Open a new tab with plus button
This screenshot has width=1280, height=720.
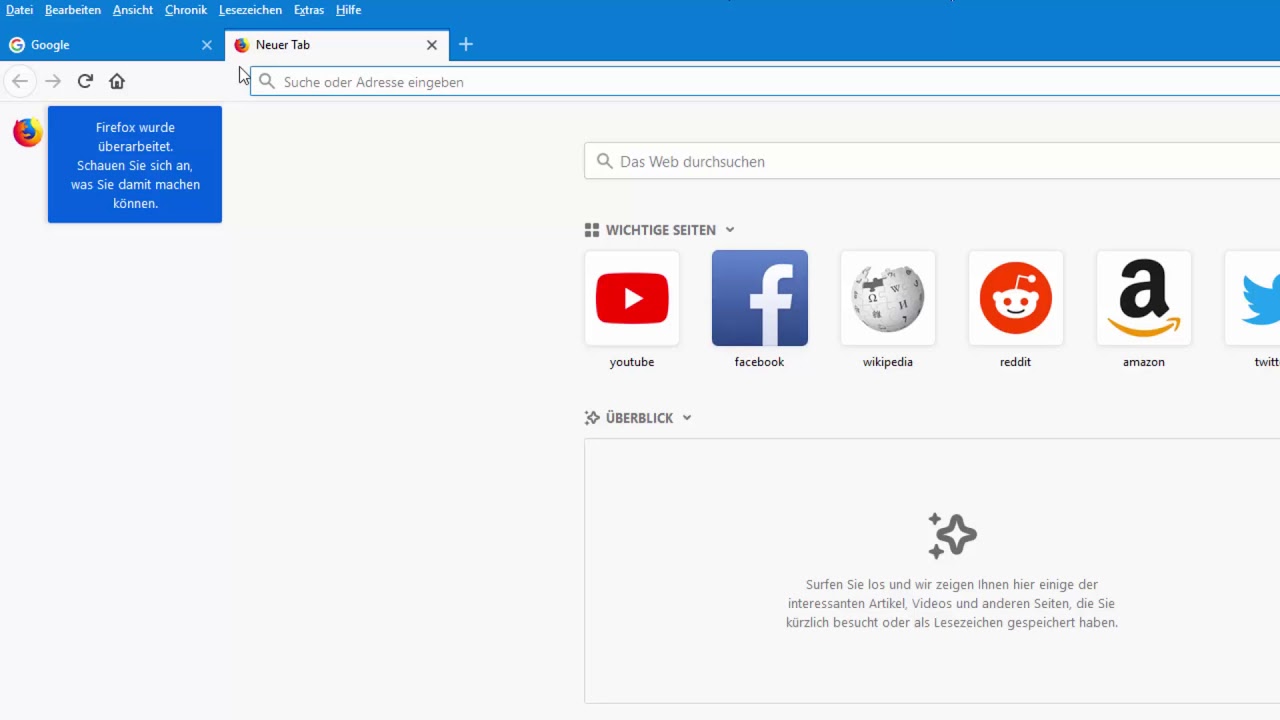[466, 45]
